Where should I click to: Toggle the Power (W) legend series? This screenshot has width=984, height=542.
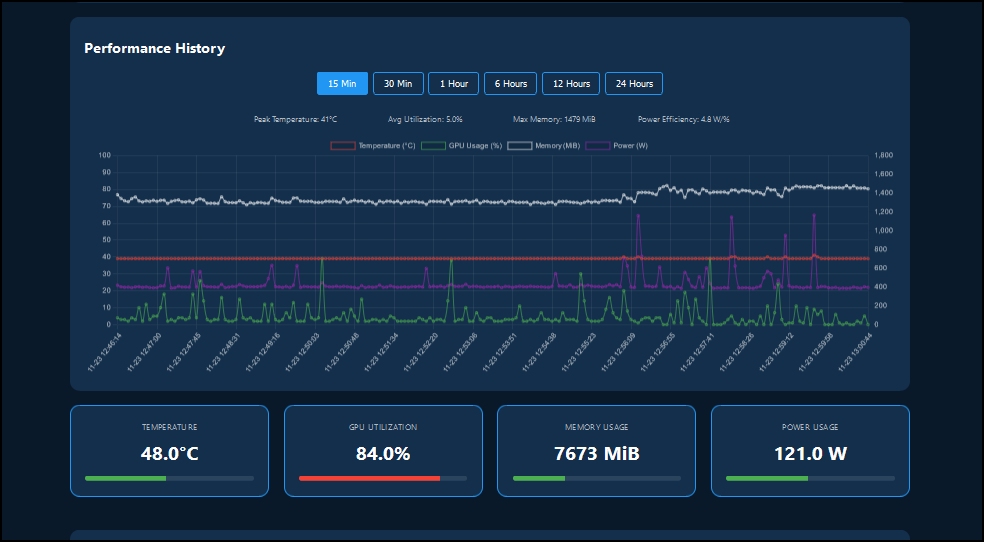(x=616, y=146)
